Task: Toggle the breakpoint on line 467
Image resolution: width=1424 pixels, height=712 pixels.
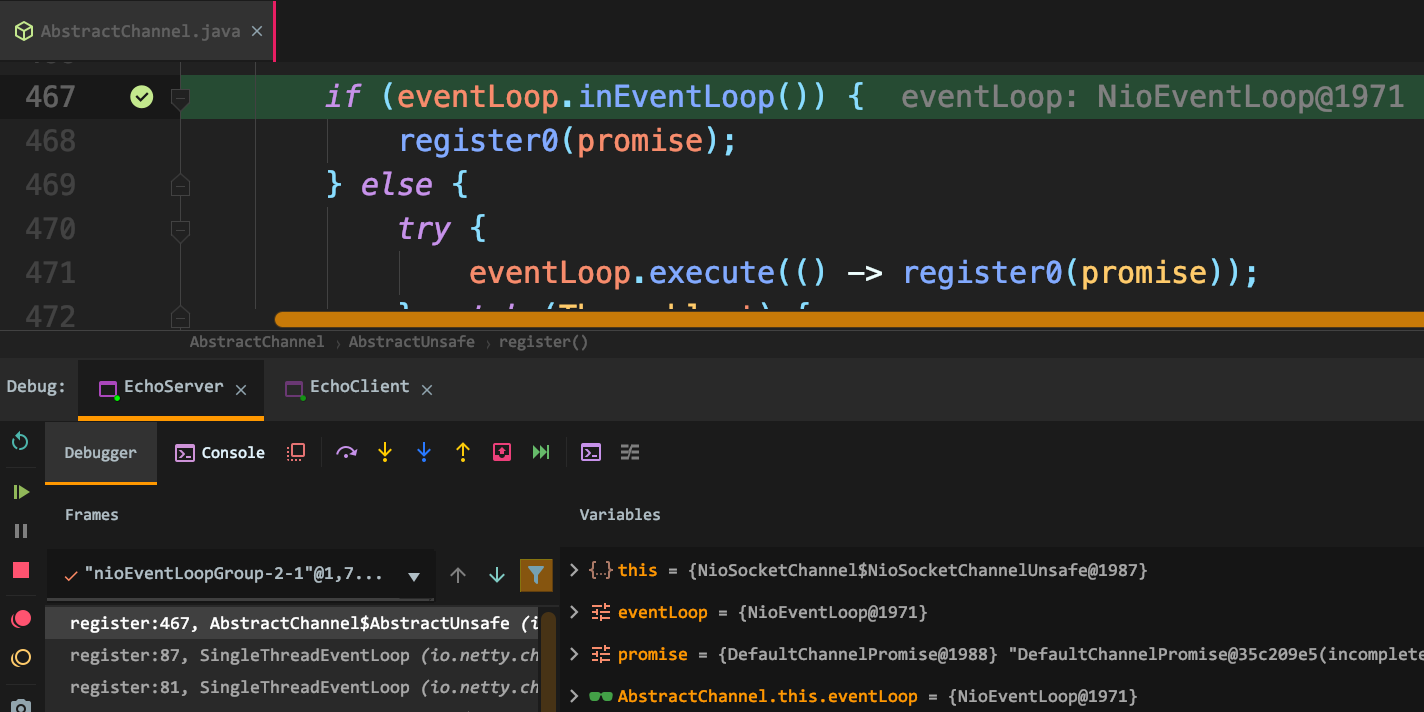Action: pos(142,97)
